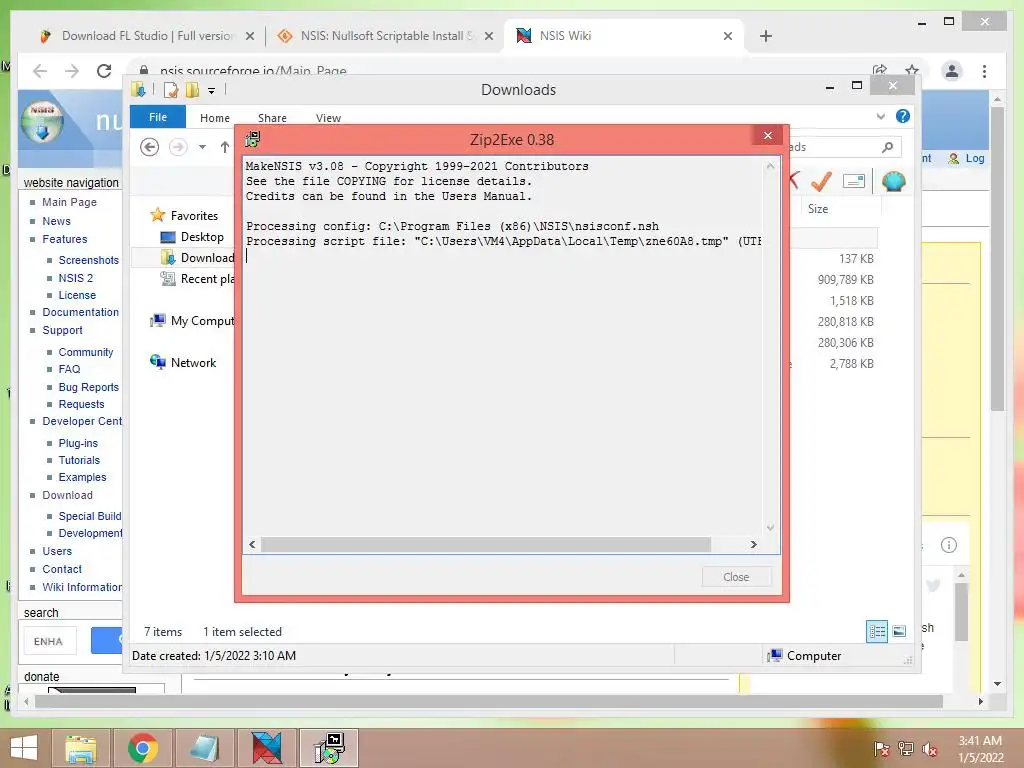Image resolution: width=1024 pixels, height=768 pixels.
Task: Click the New folder quick access icon
Action: coord(192,89)
